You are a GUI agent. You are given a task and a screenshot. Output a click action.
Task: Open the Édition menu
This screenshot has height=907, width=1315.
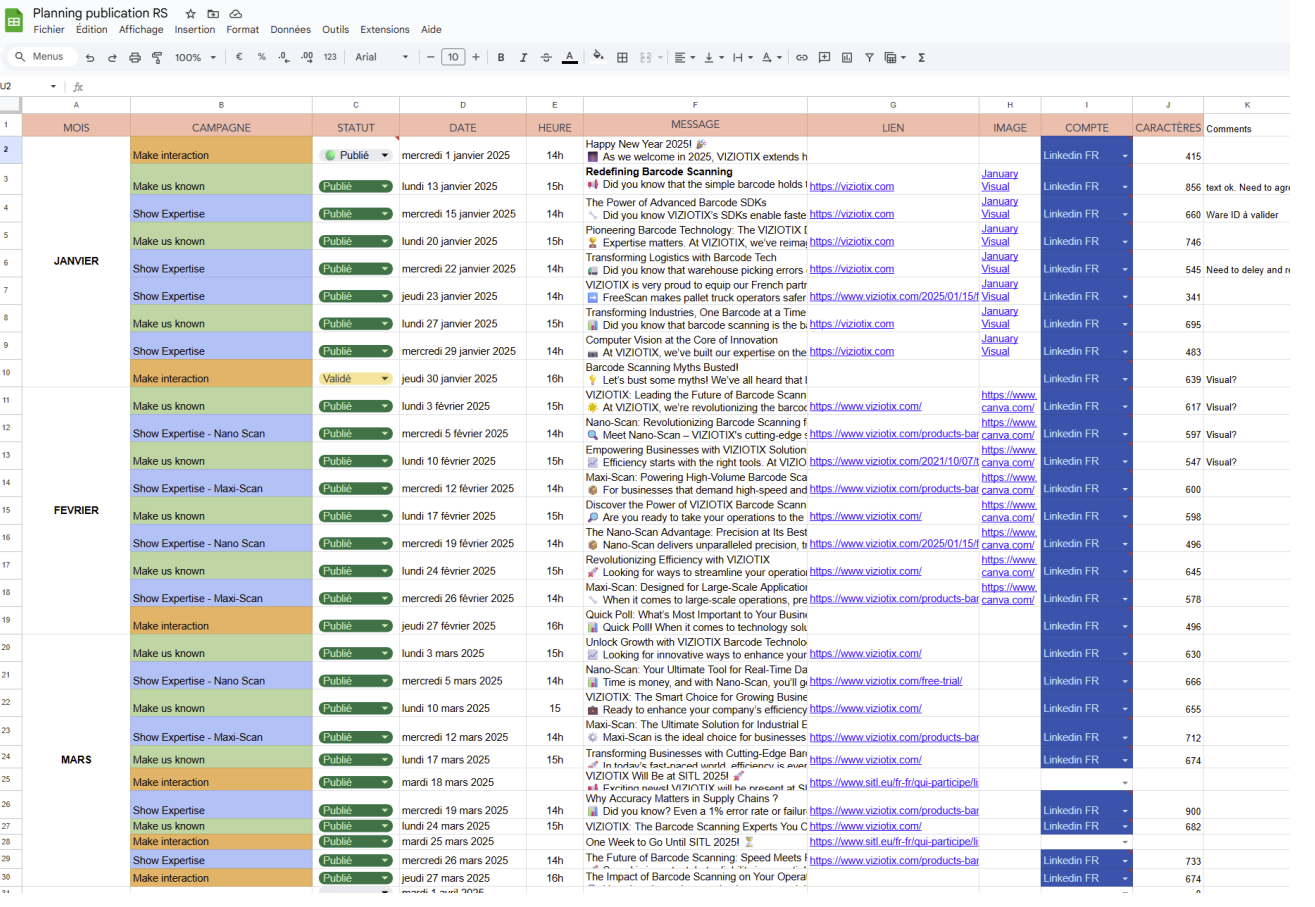[91, 30]
